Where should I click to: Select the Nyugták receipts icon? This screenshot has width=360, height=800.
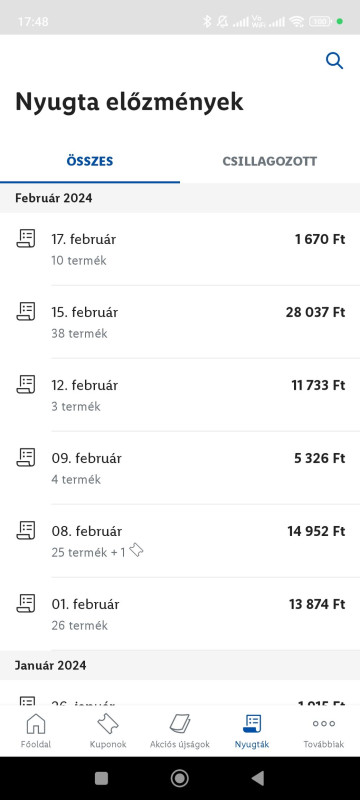click(x=252, y=723)
